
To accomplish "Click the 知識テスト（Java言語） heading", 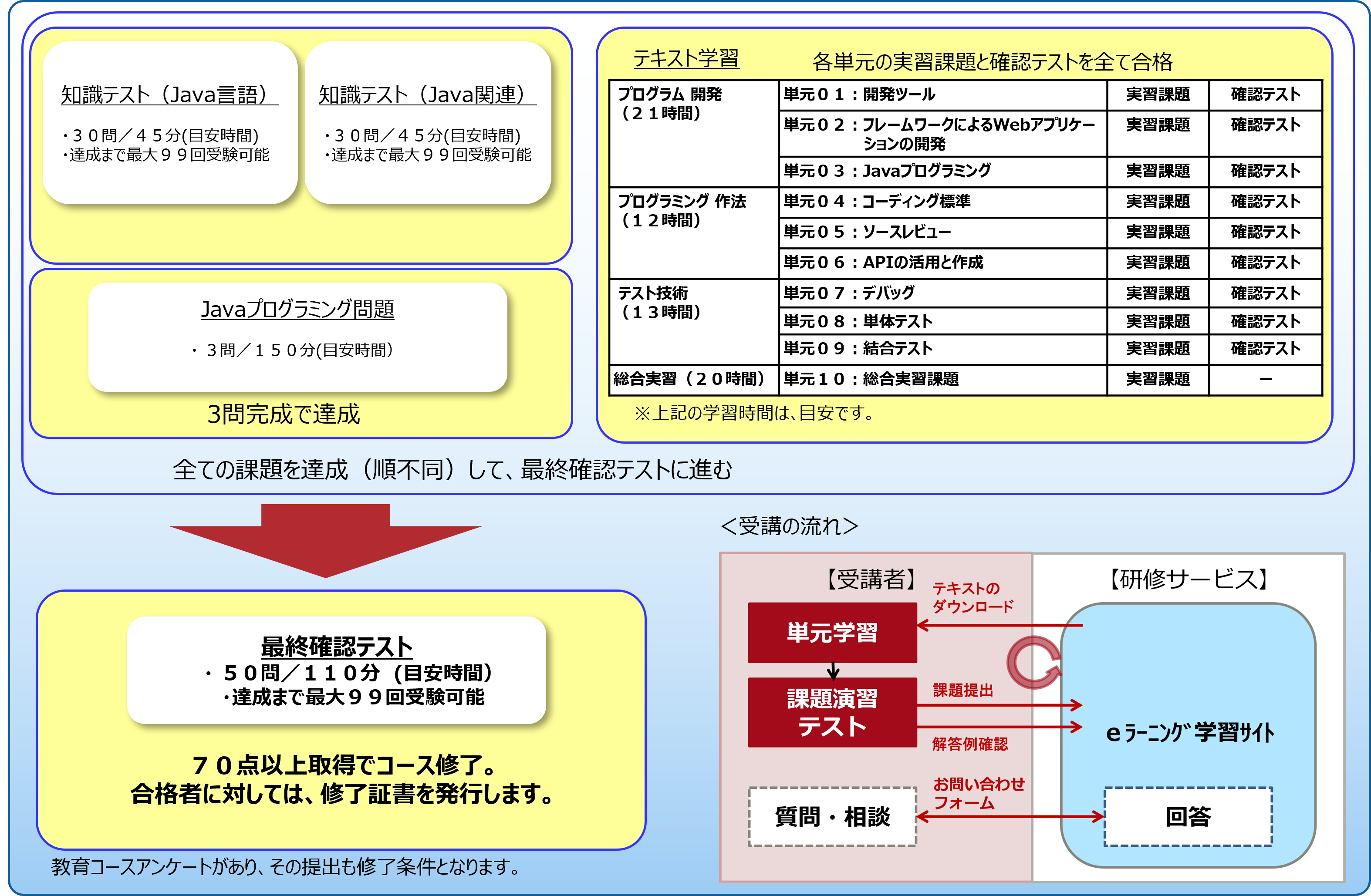I will click(170, 95).
